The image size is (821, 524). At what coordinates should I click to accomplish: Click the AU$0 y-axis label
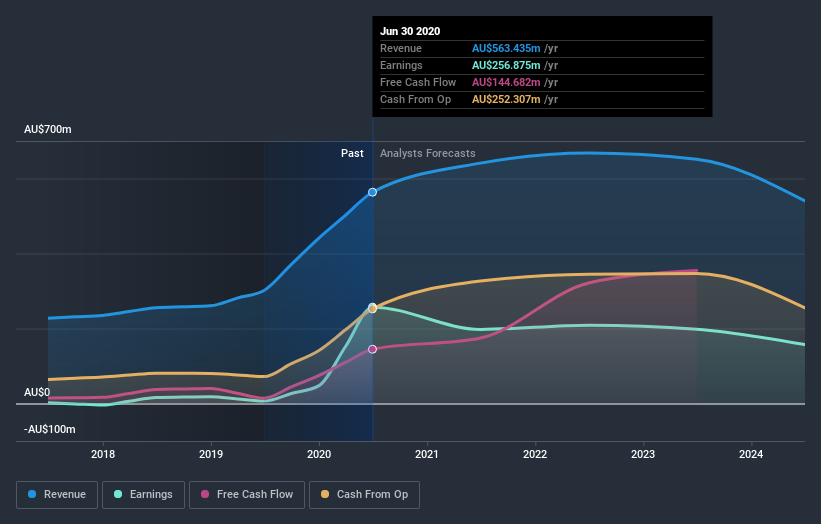[x=37, y=392]
